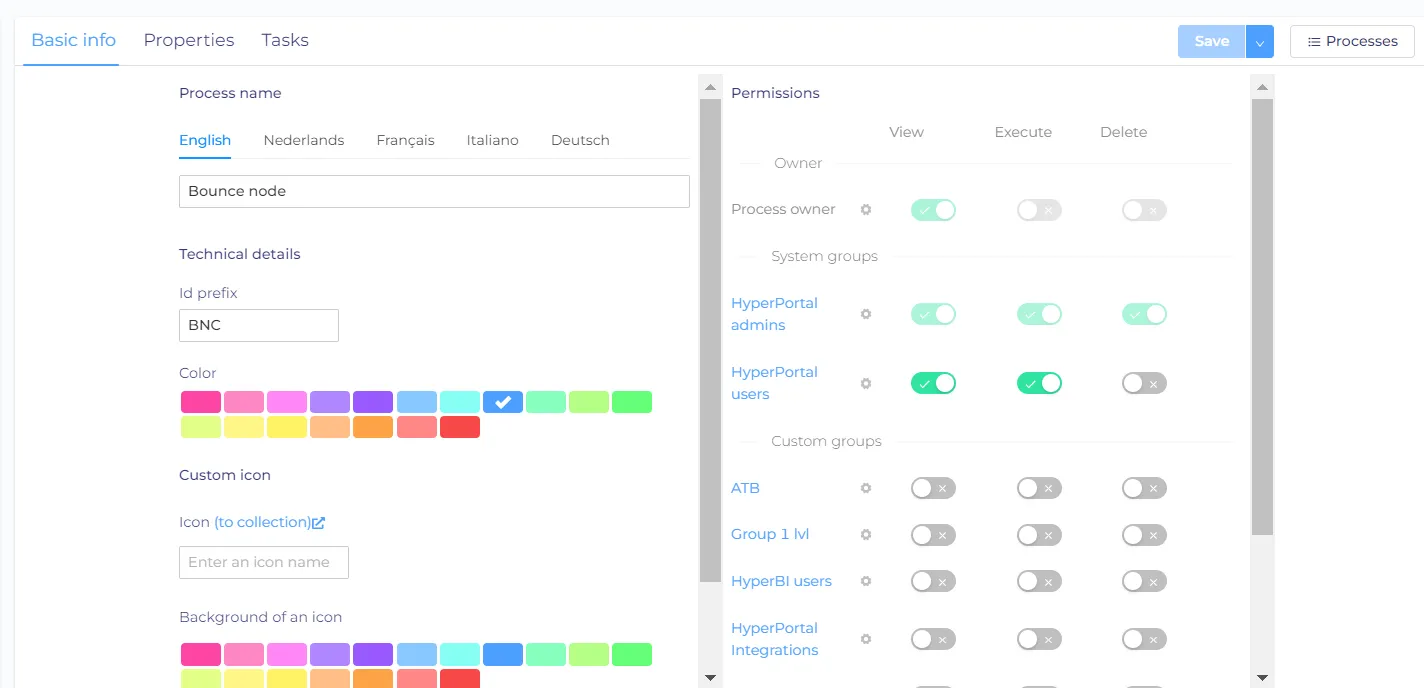1424x688 pixels.
Task: Open settings gear for Process owner
Action: (866, 210)
